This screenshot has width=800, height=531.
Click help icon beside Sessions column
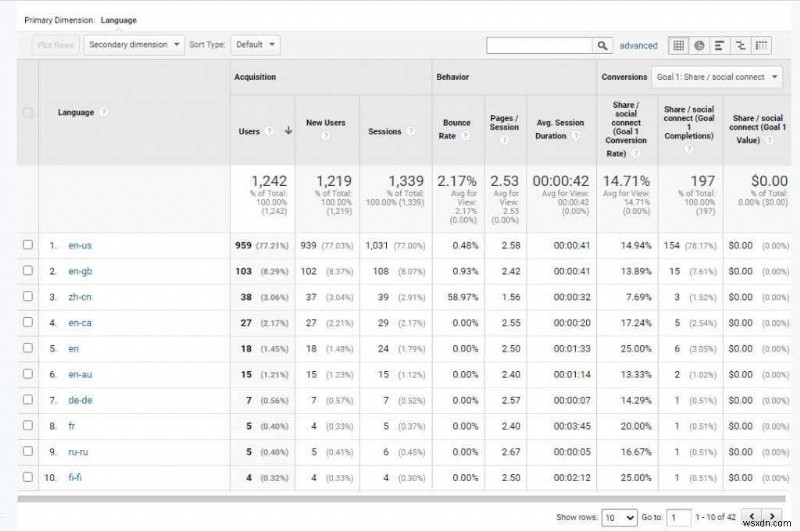coord(411,131)
